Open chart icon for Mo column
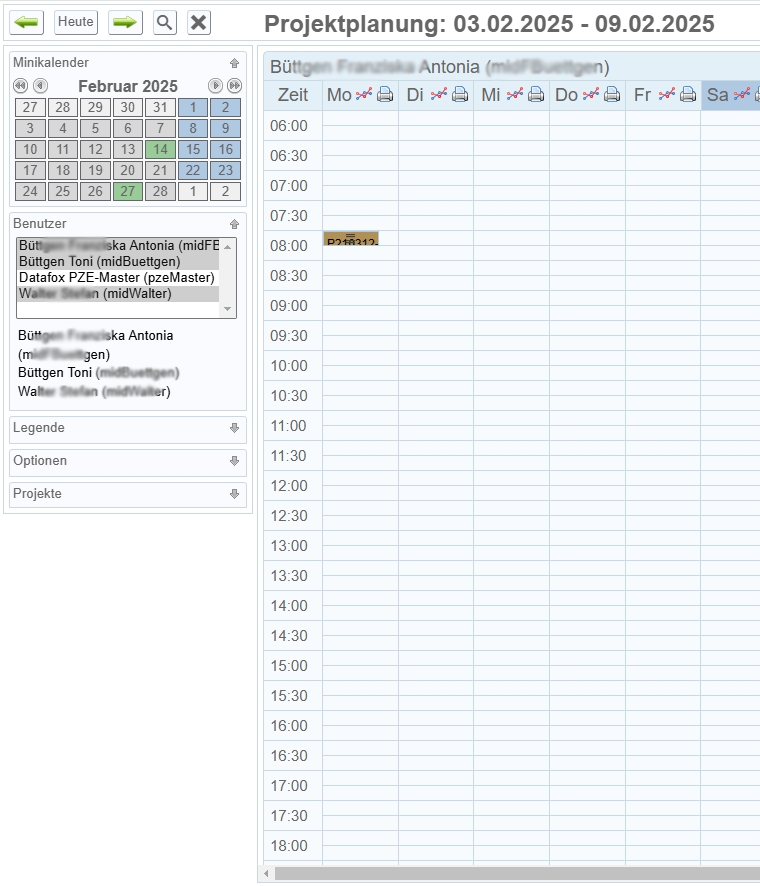Viewport: 760px width, 886px height. (x=364, y=94)
